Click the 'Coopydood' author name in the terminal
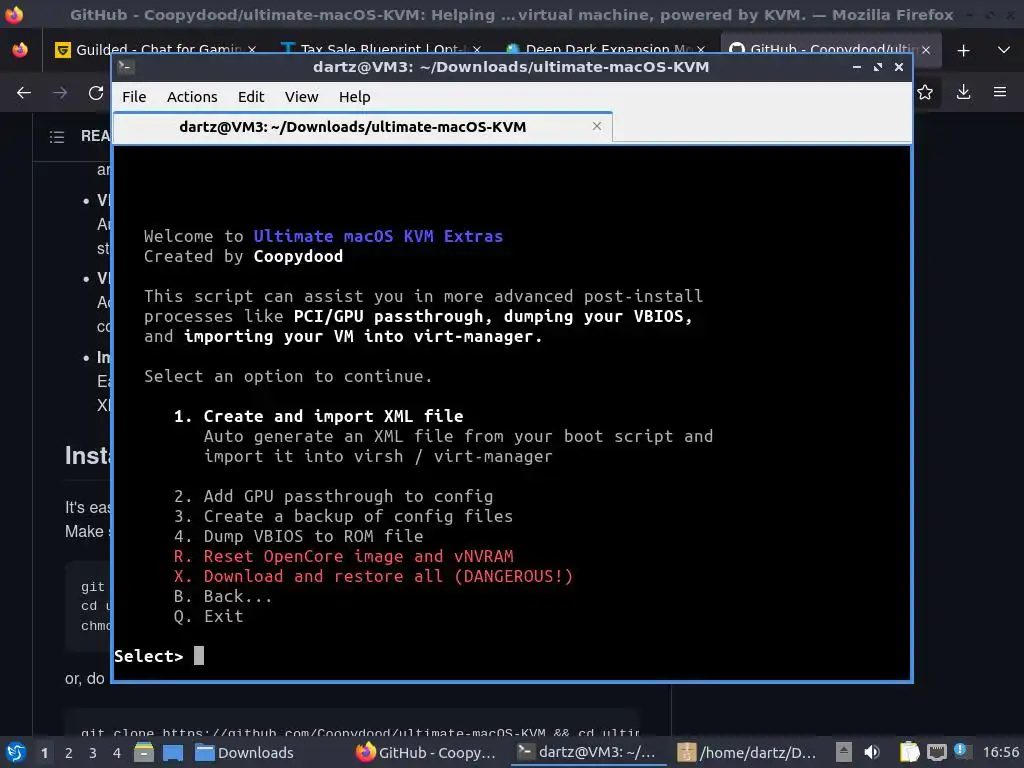 [x=298, y=256]
